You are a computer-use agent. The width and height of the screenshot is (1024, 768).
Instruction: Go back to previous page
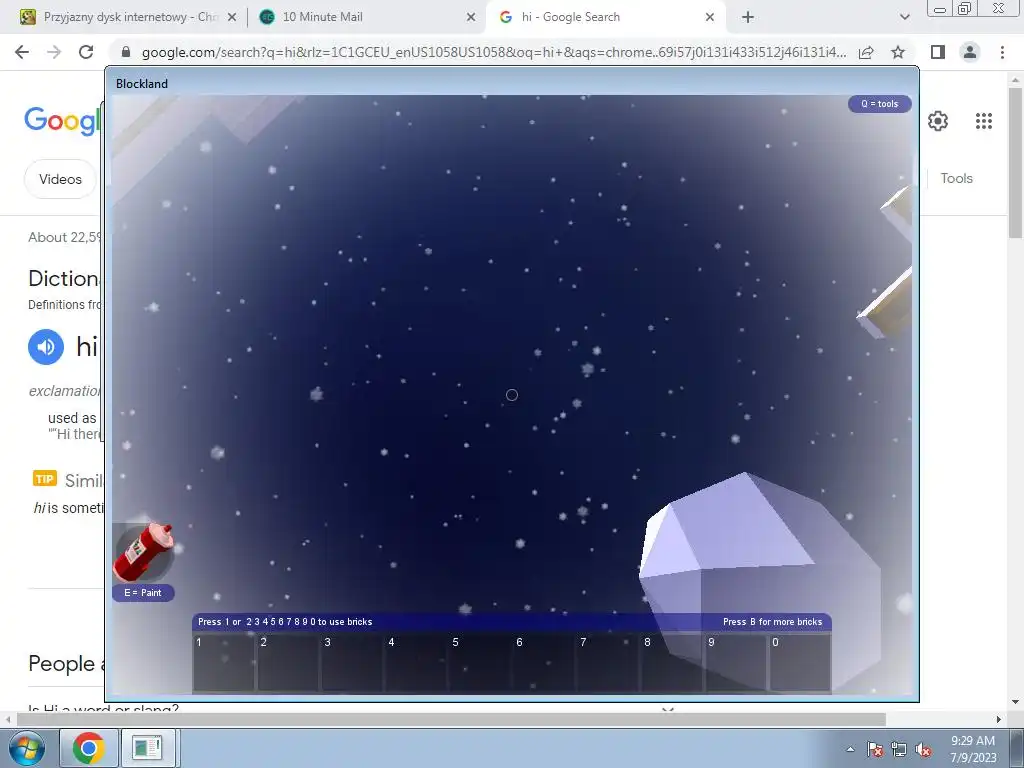pyautogui.click(x=22, y=52)
